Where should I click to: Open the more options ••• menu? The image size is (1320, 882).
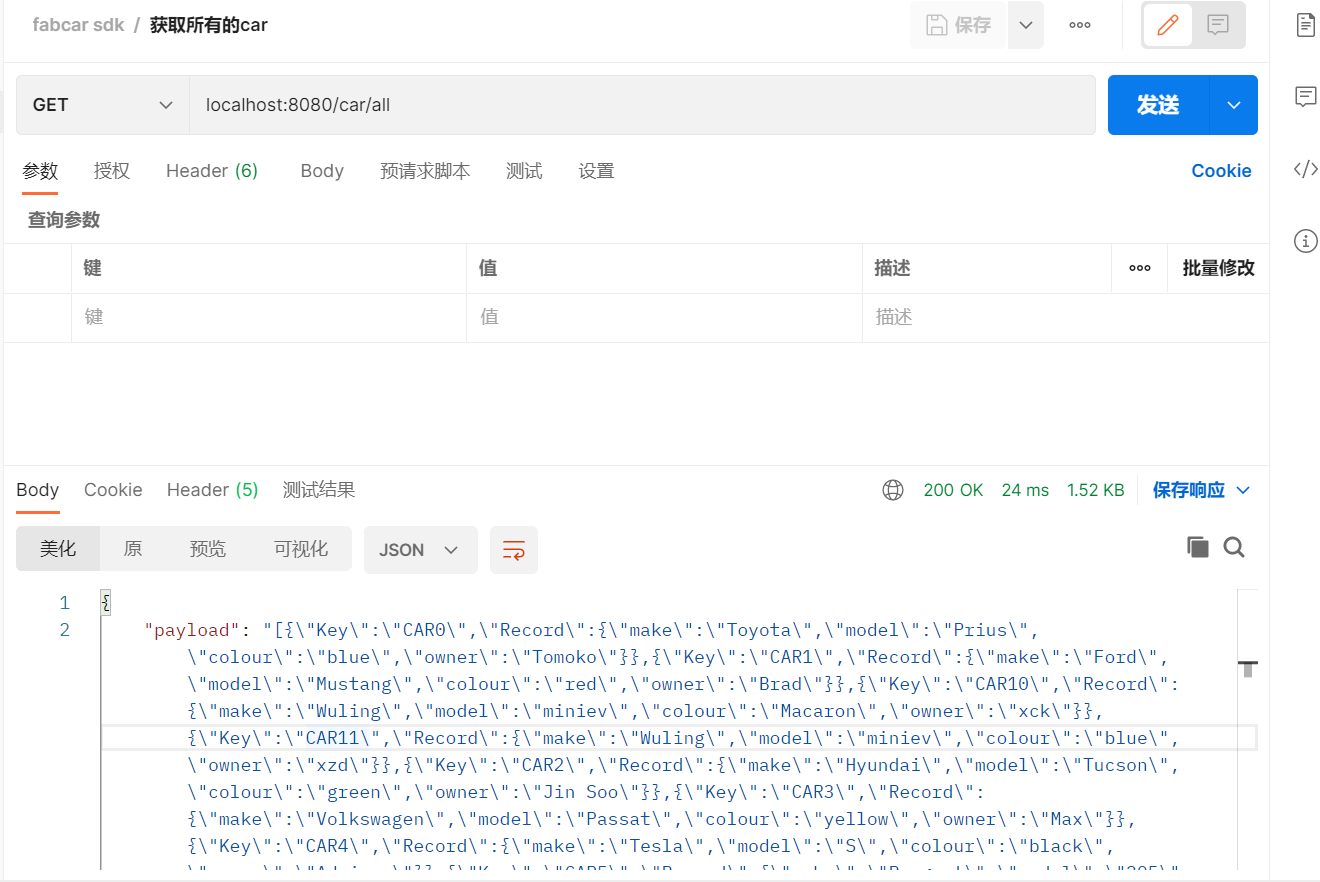[1079, 24]
